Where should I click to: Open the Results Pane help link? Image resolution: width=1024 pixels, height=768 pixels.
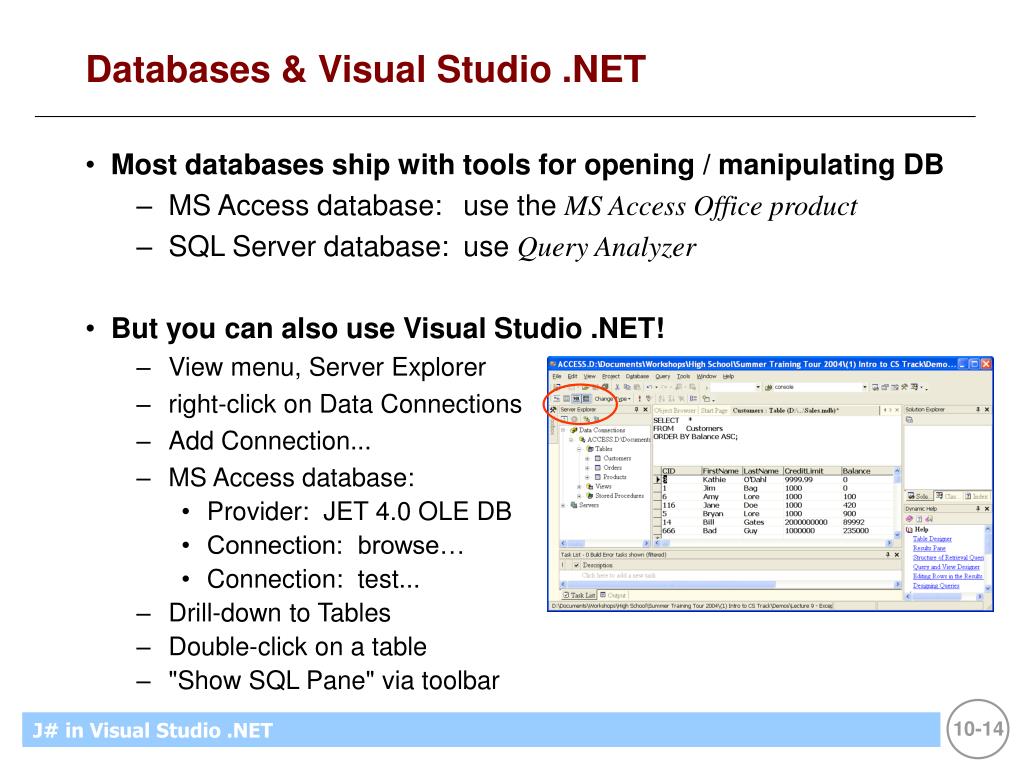929,548
